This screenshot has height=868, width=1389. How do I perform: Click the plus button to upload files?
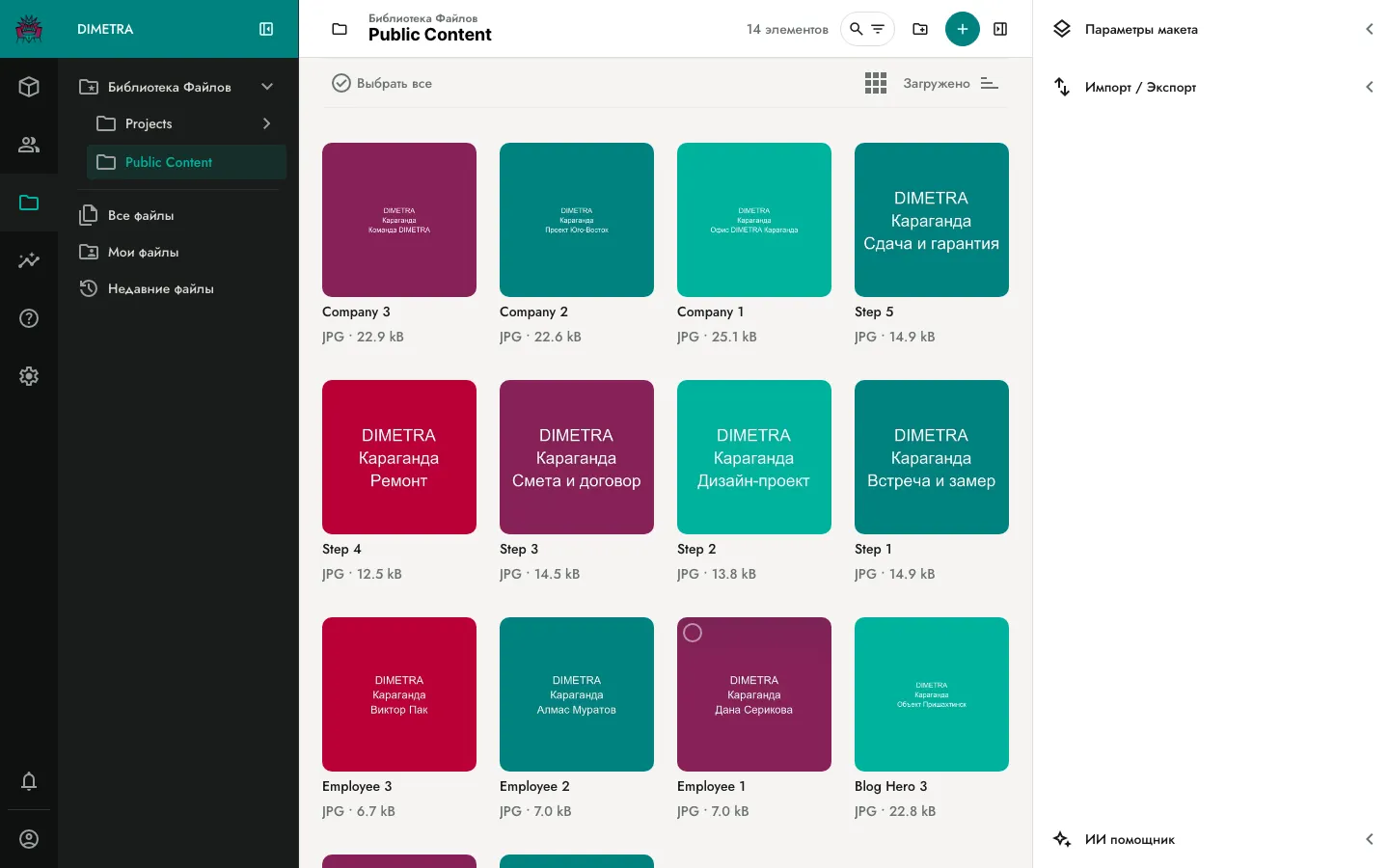point(963,29)
